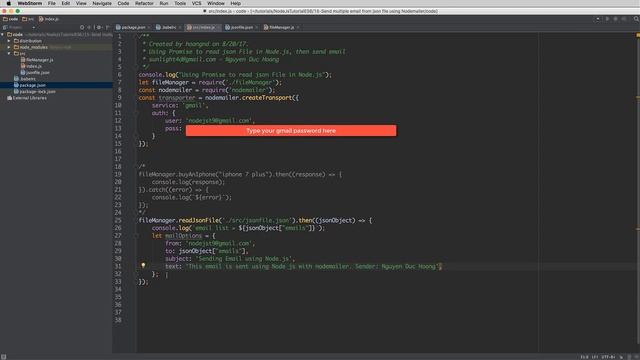This screenshot has width=640, height=360.
Task: Open the View menu
Action: point(81,3)
